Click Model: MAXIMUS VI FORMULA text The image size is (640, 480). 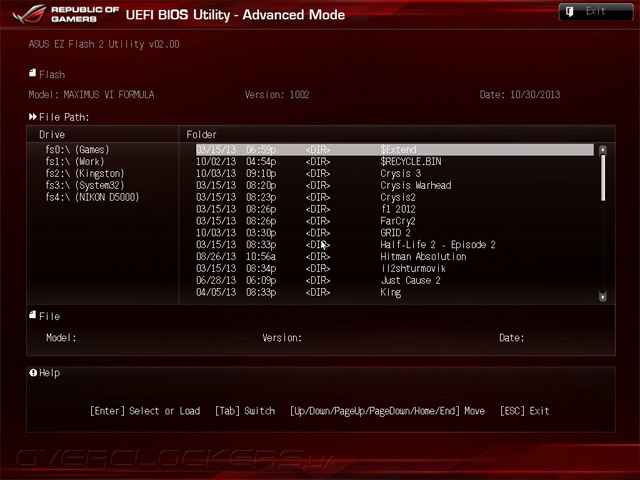tap(91, 95)
